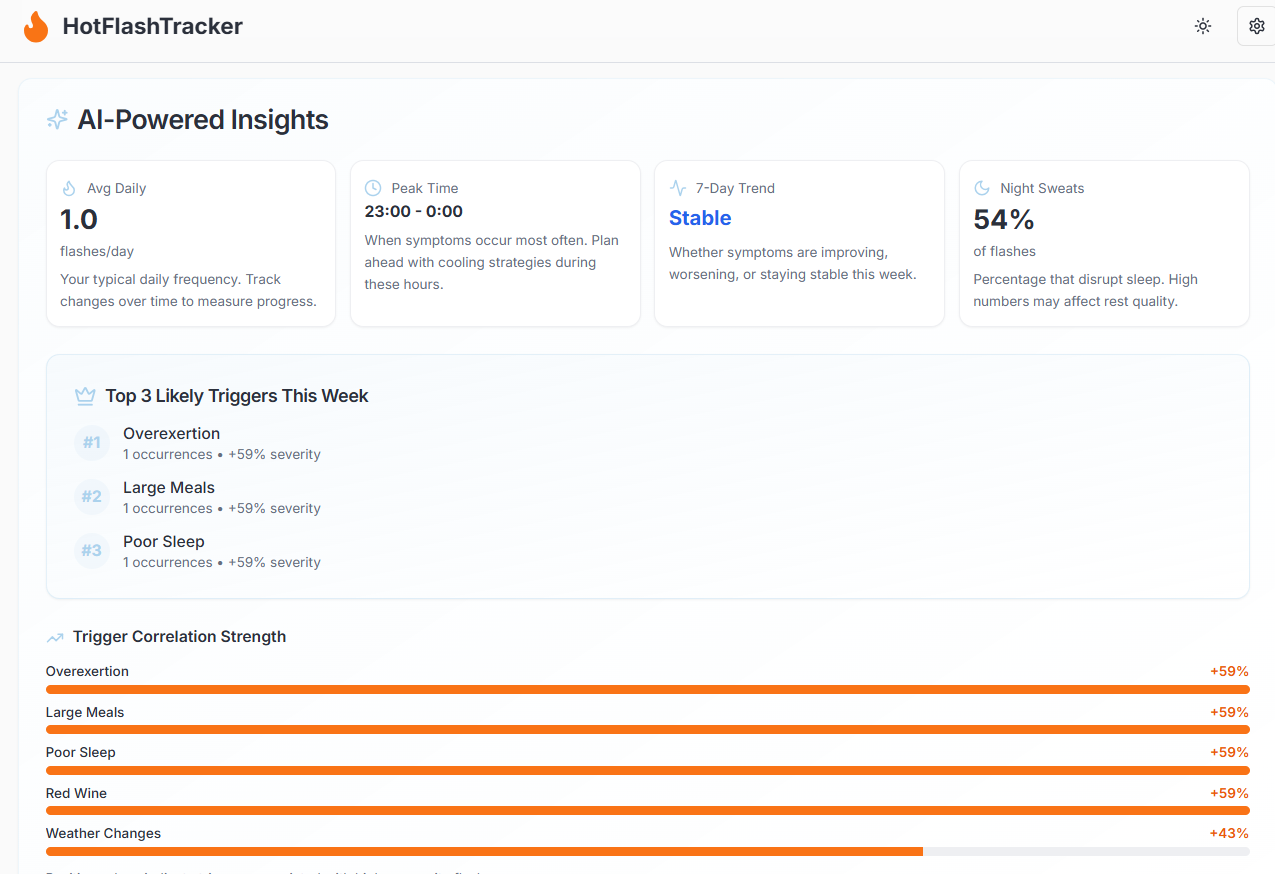Click the Stable trend value
The height and width of the screenshot is (874, 1275).
(700, 218)
